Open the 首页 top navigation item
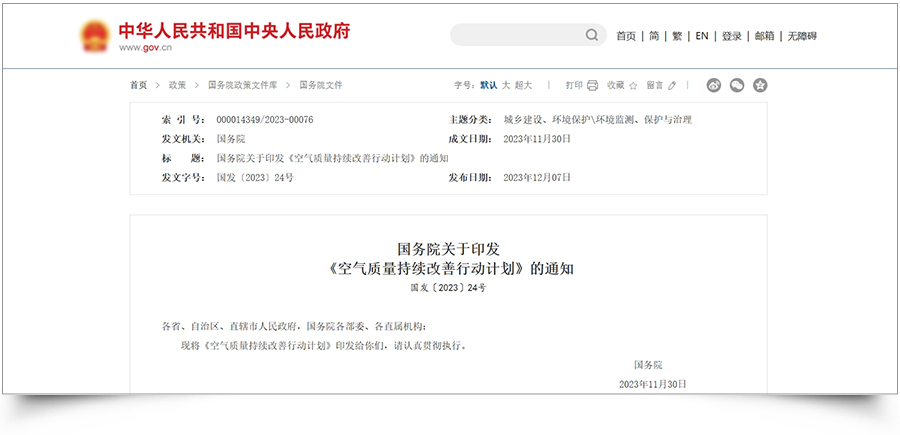Image resolution: width=900 pixels, height=435 pixels. click(626, 36)
